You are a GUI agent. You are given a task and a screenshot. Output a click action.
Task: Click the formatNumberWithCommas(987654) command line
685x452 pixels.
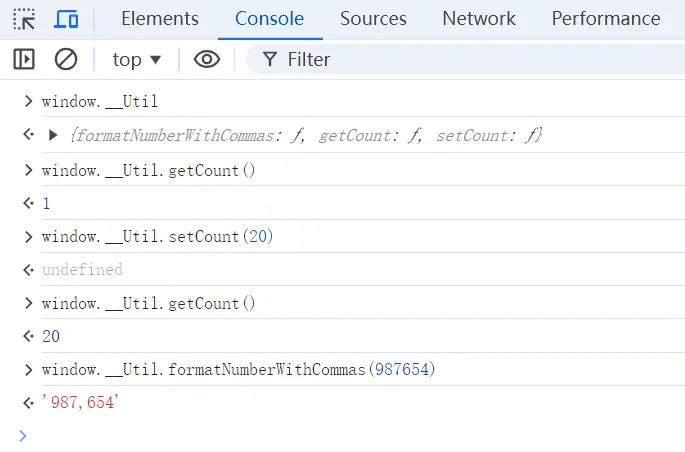238,370
